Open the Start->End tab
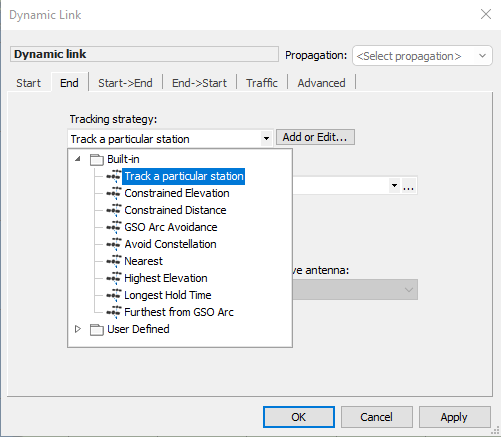Screen dimensions: 501x437 tap(125, 83)
